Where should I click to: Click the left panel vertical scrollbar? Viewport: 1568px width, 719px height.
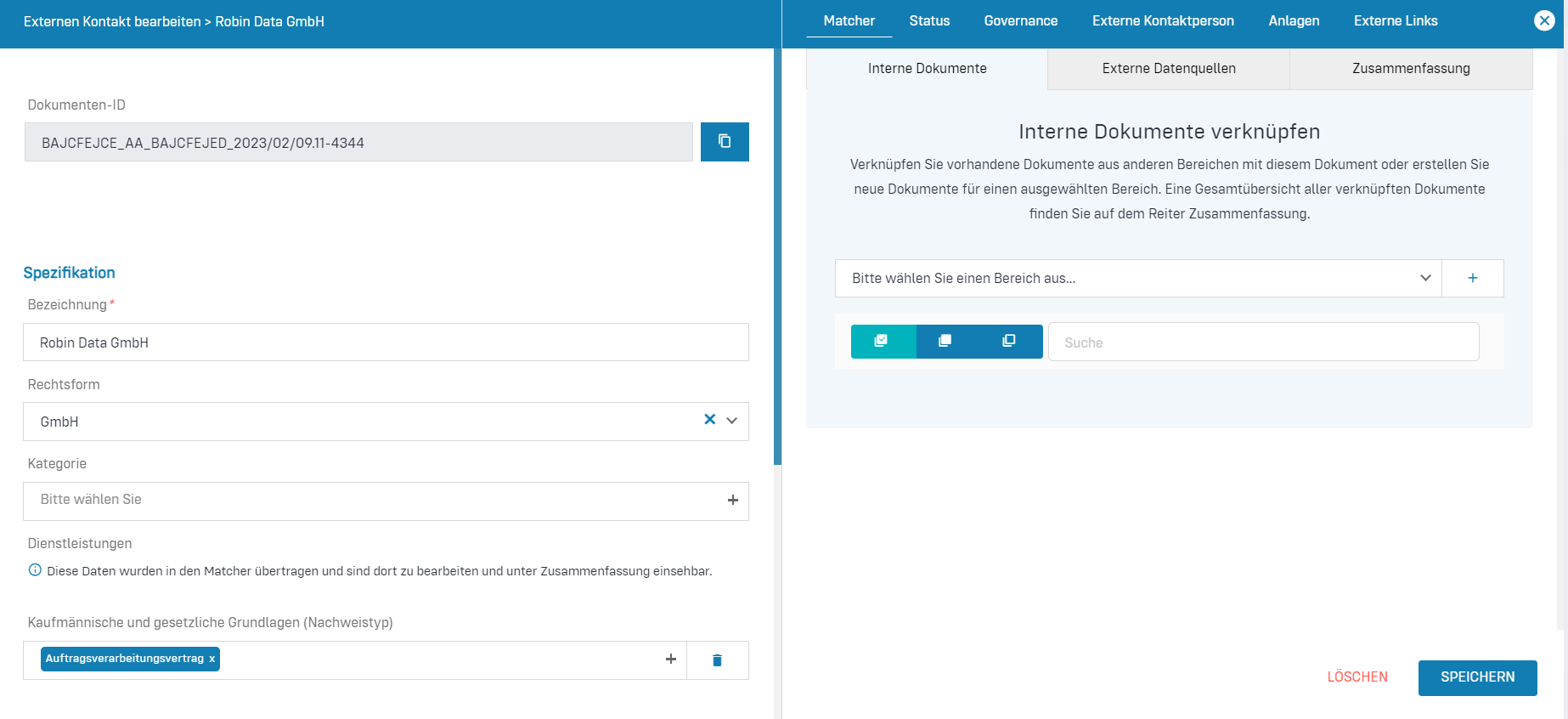coord(777,255)
